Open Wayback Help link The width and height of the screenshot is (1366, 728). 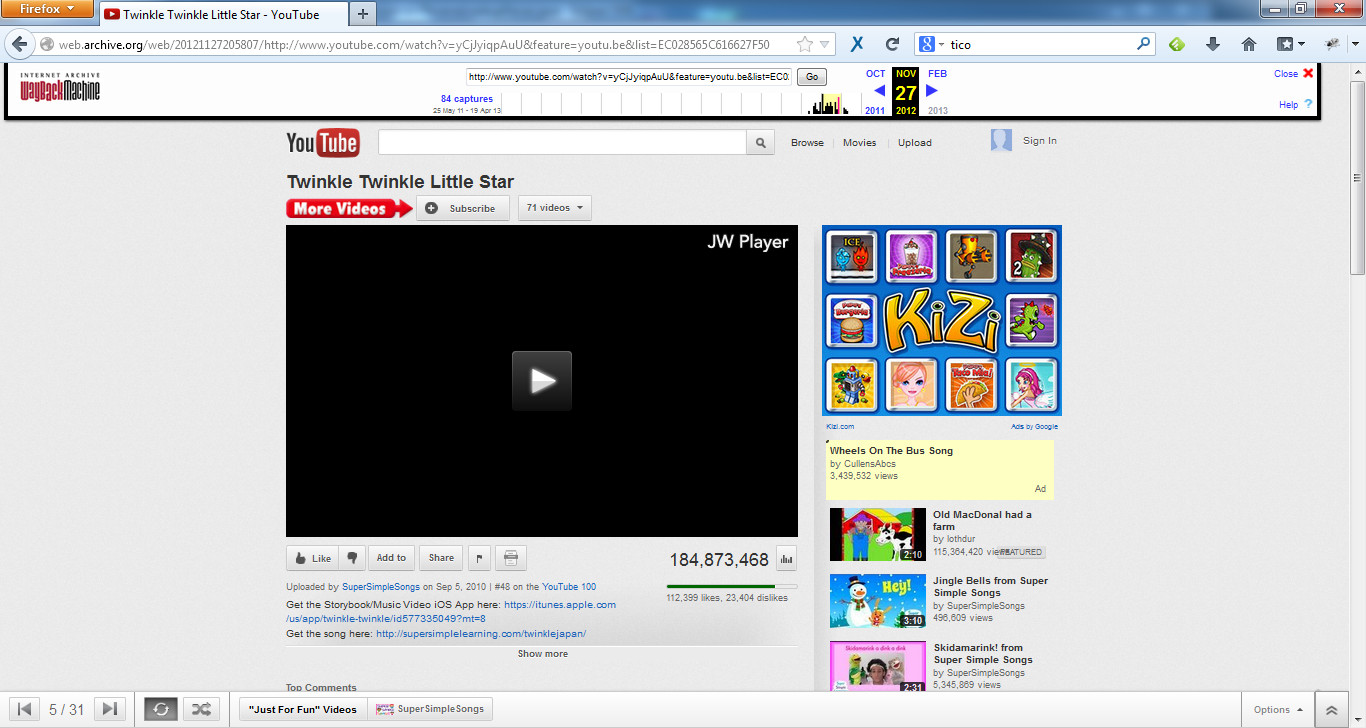click(1295, 104)
